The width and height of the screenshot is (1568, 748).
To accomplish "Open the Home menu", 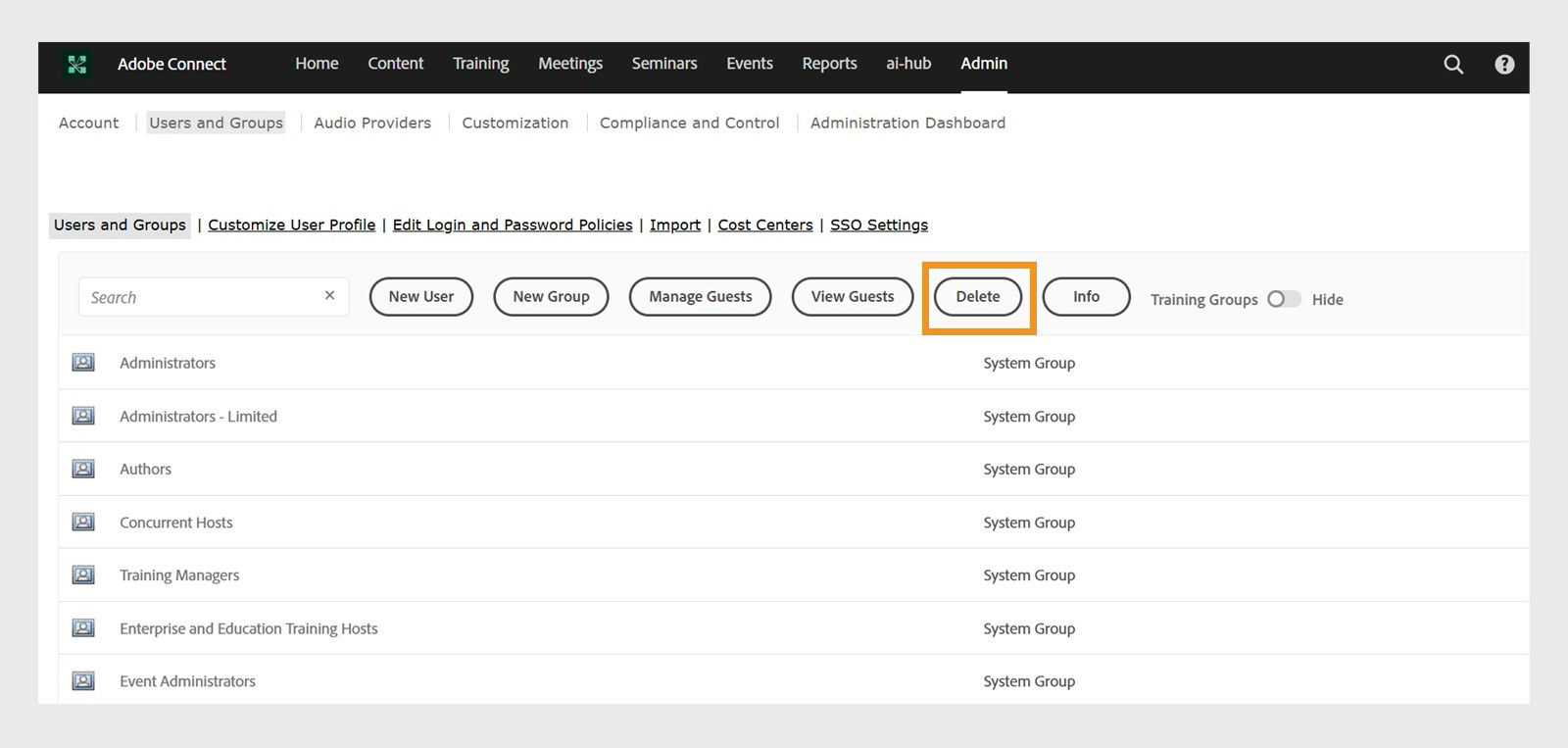I will point(317,63).
